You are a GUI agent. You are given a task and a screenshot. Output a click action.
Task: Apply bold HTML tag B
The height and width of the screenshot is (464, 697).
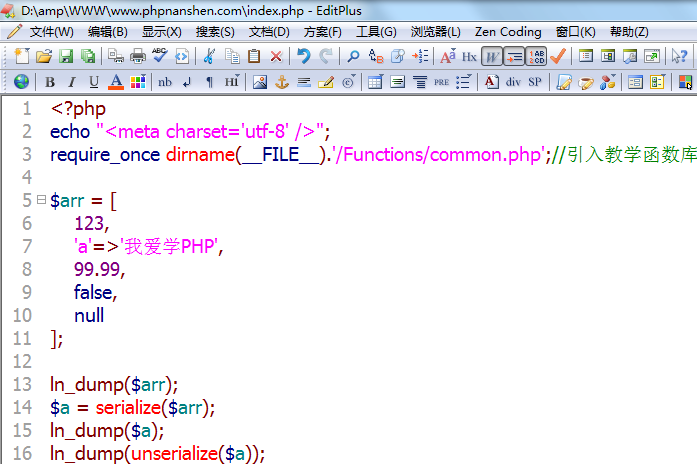pos(50,82)
